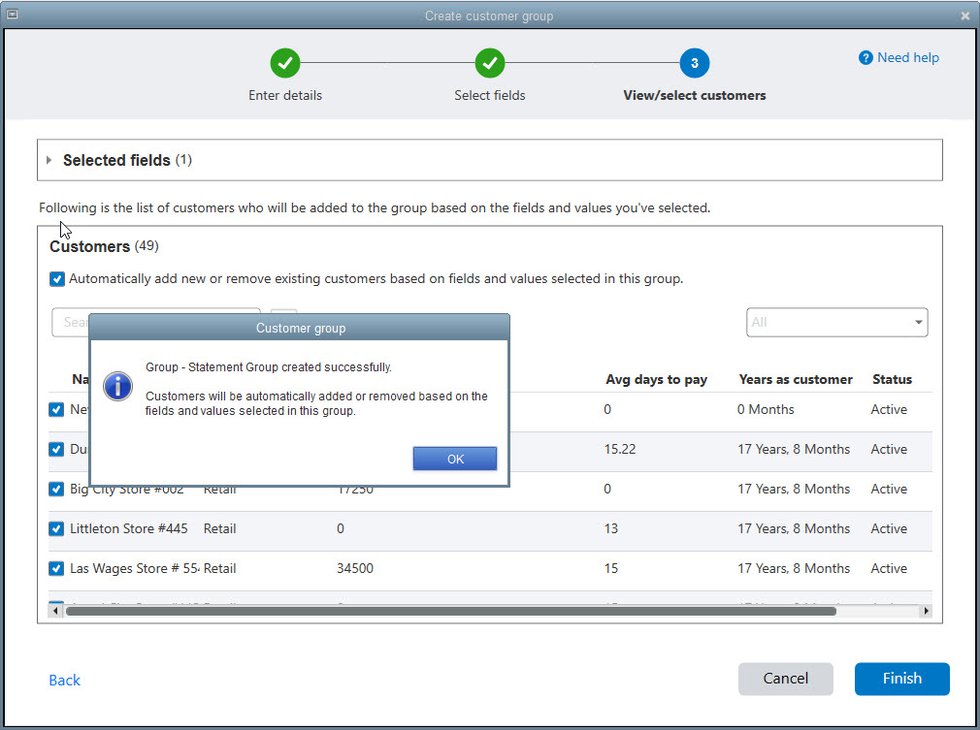Uncheck Big City Store #002 checkbox
The height and width of the screenshot is (730, 980).
coord(57,489)
